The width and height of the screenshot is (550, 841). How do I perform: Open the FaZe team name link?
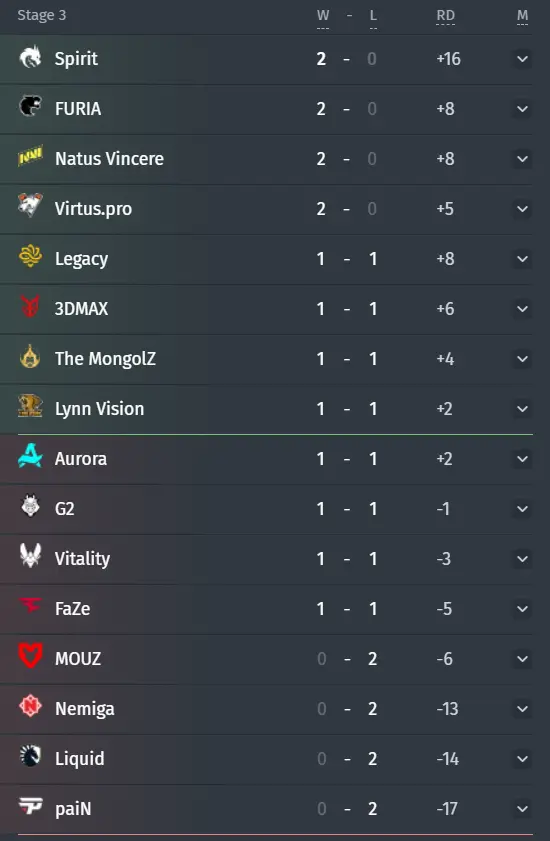[72, 609]
